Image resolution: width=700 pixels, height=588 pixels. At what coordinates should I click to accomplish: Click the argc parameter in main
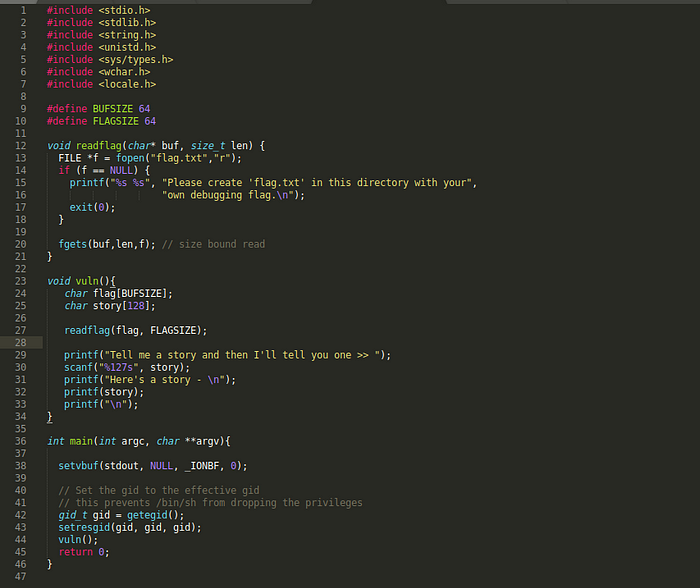(133, 441)
